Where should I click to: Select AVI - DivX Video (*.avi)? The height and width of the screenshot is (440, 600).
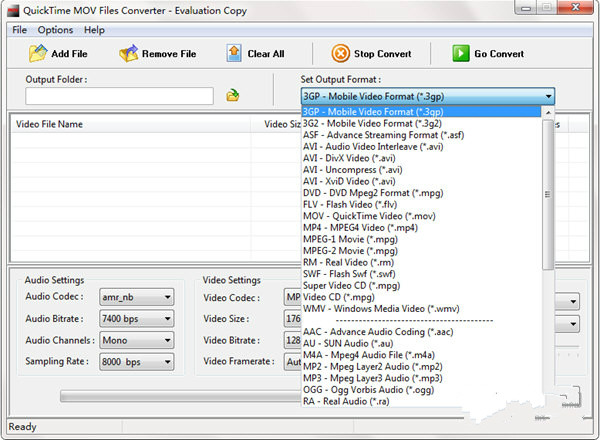pyautogui.click(x=421, y=158)
